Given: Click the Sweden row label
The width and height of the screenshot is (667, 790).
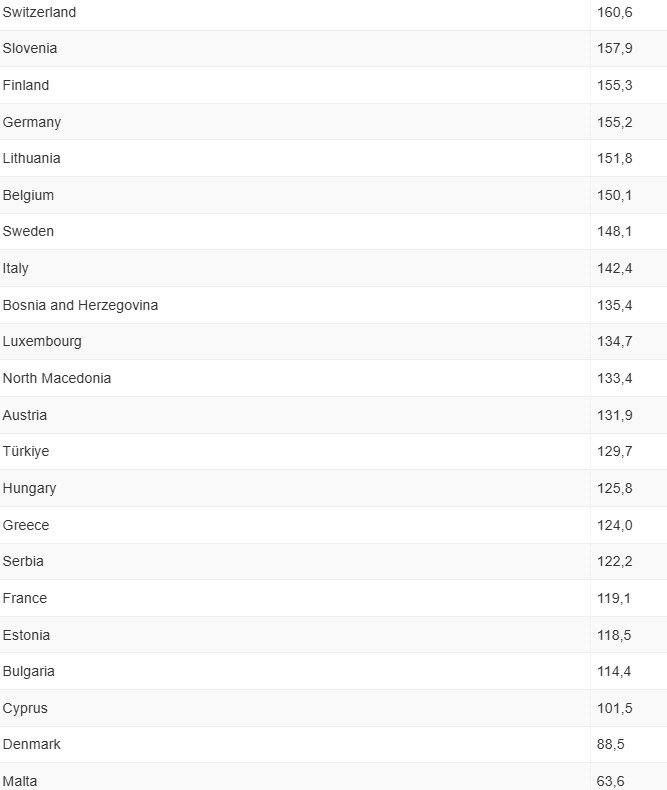Looking at the screenshot, I should pos(28,231).
